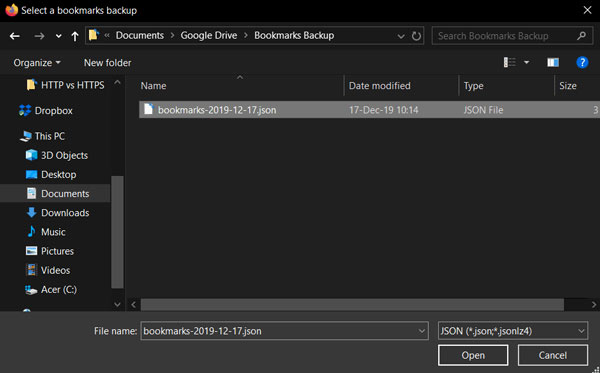Go up one folder level

click(75, 36)
